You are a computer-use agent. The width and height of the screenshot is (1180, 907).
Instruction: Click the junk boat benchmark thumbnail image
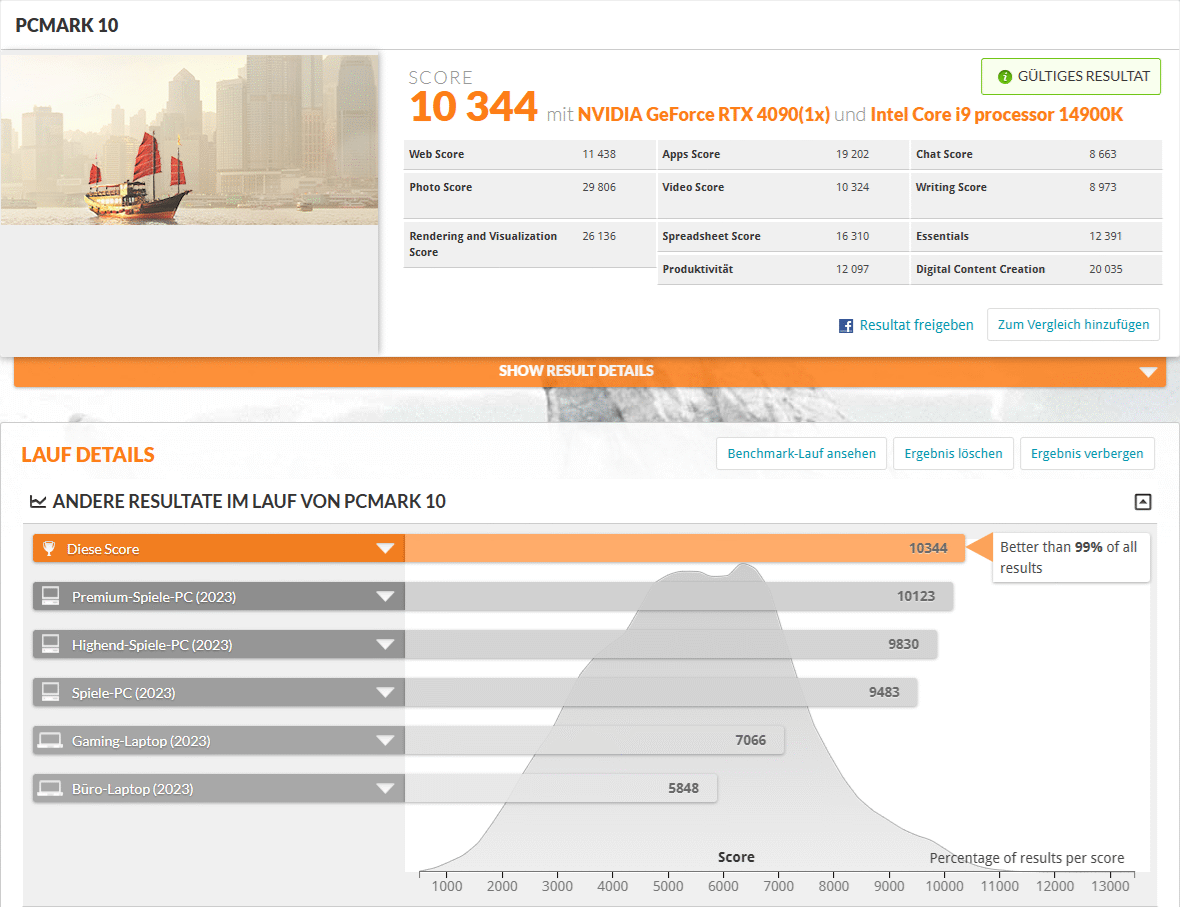189,140
